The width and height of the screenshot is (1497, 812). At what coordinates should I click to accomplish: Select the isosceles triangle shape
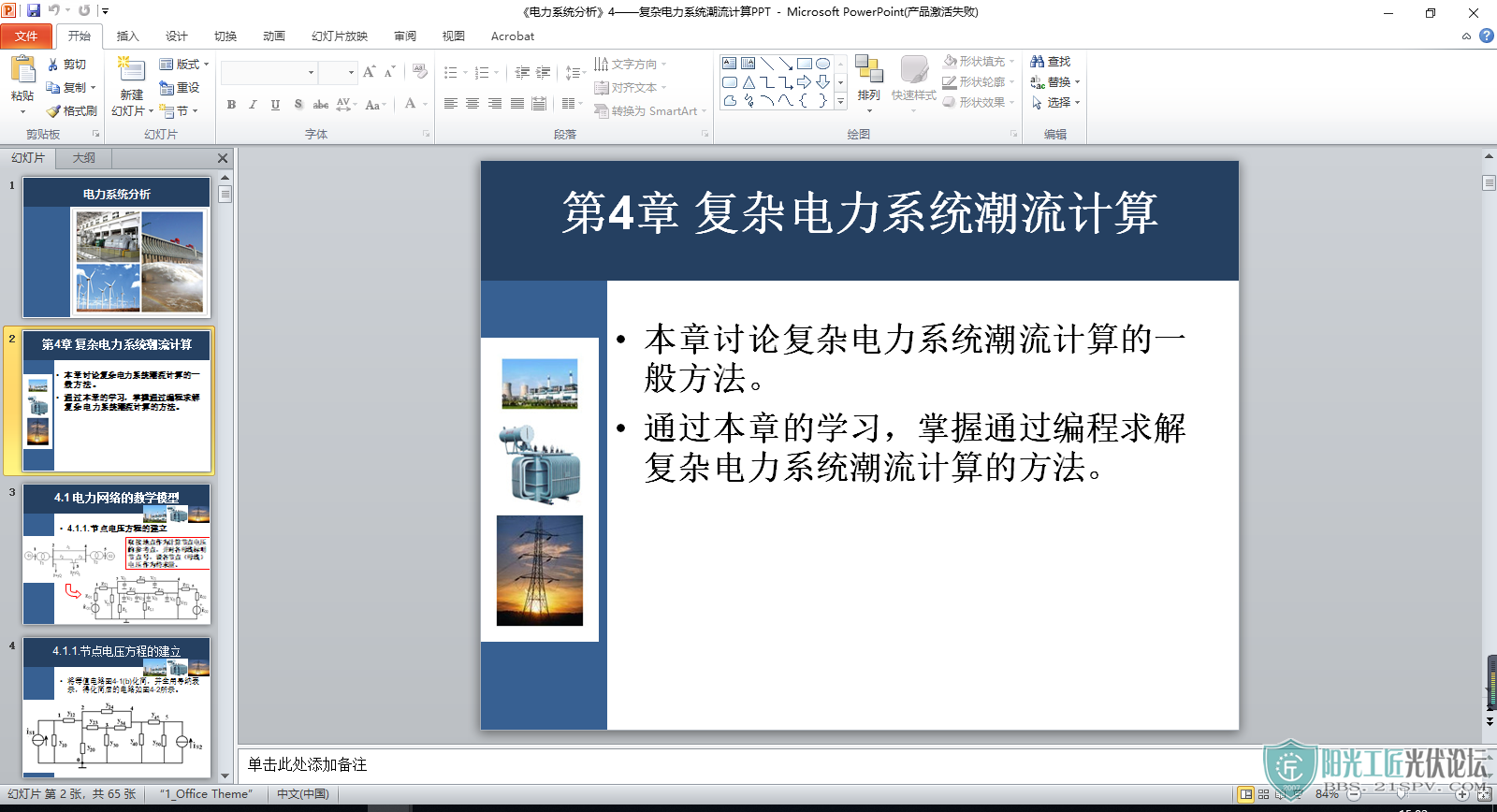pyautogui.click(x=748, y=82)
